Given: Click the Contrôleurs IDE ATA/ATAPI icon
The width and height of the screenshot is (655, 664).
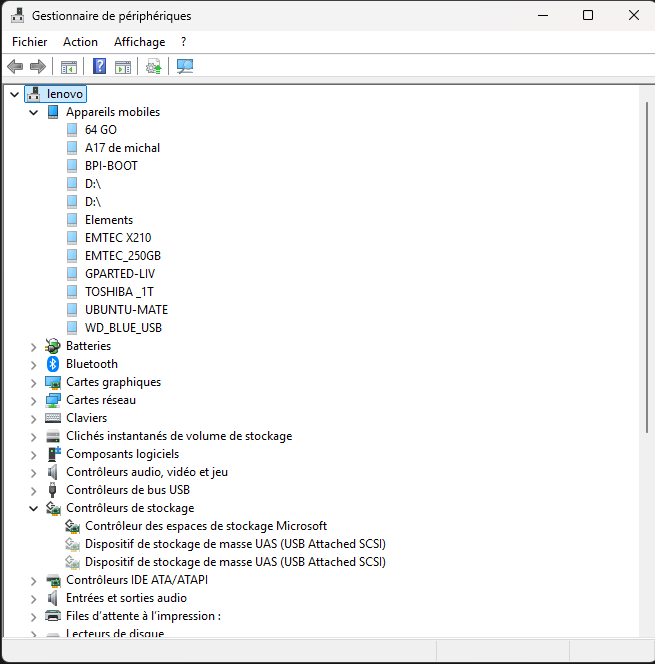Looking at the screenshot, I should [53, 580].
